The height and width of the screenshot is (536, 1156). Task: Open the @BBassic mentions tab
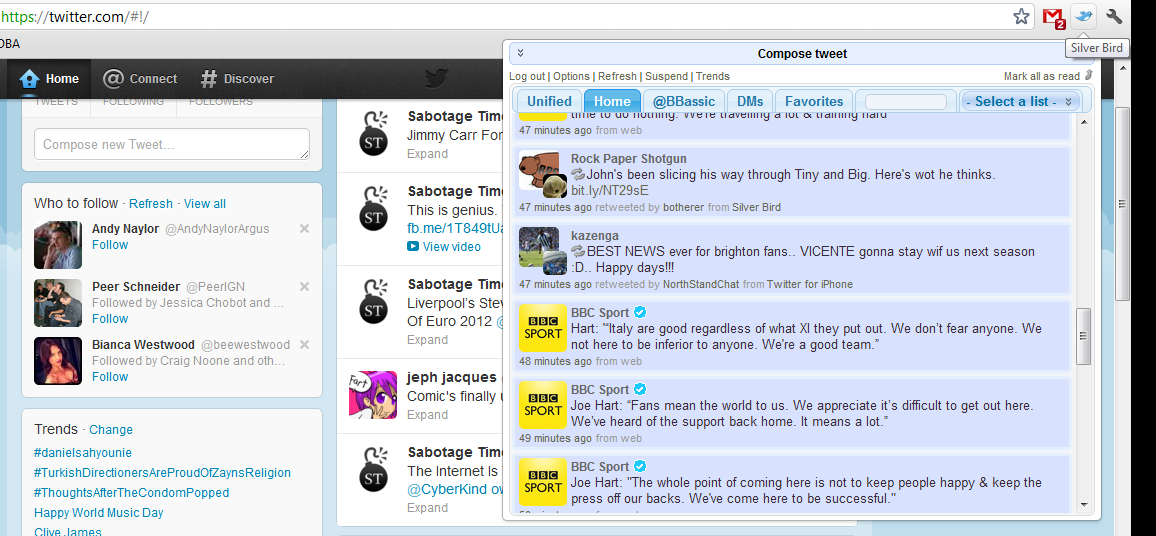(x=683, y=101)
